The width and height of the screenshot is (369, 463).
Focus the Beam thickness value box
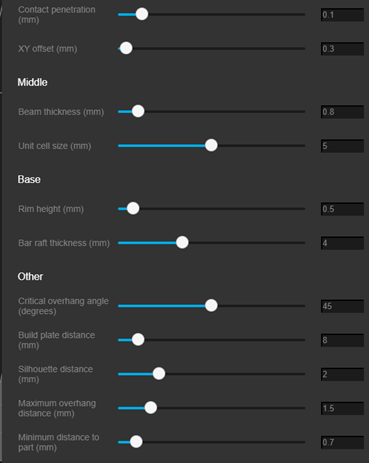[342, 112]
